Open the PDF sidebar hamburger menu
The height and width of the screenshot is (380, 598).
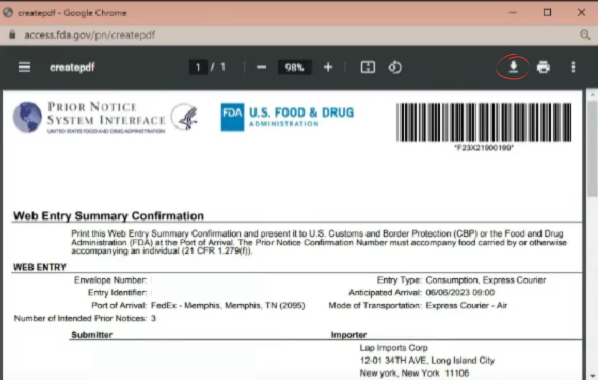[24, 67]
